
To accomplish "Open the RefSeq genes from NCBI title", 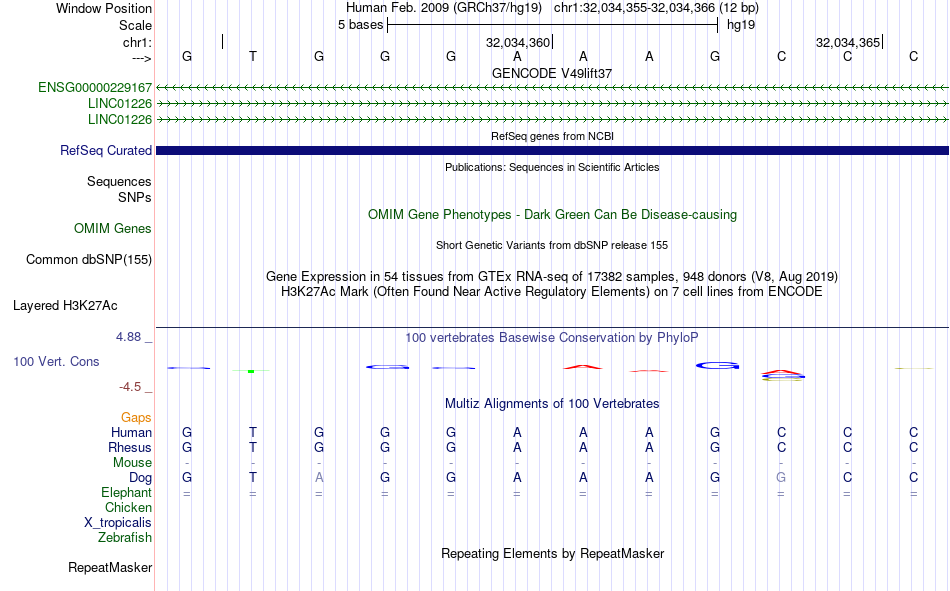I will tap(552, 136).
